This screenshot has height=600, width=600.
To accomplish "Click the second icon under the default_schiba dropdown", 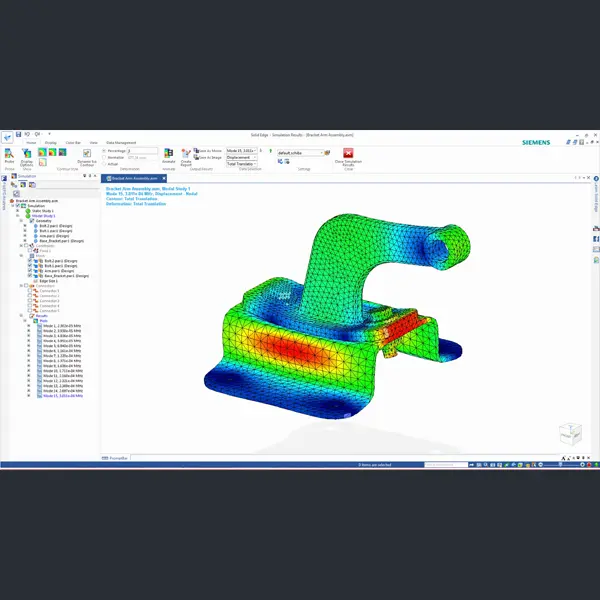I will (287, 161).
